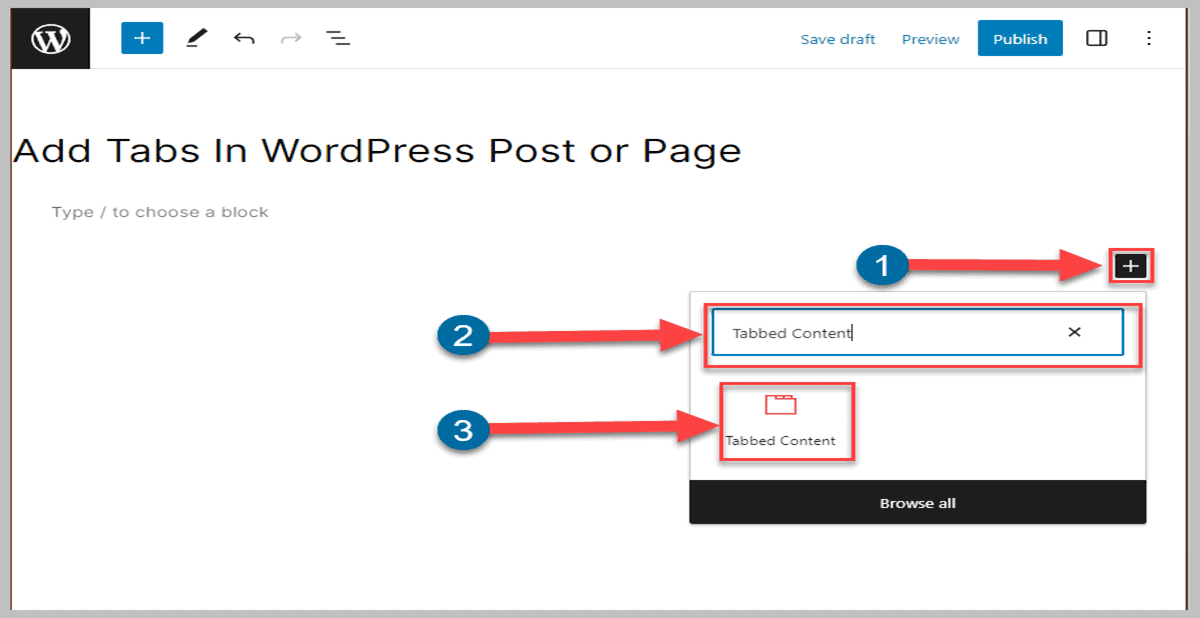Image resolution: width=1200 pixels, height=618 pixels.
Task: Open the block inserter from the top toolbar
Action: tap(141, 38)
